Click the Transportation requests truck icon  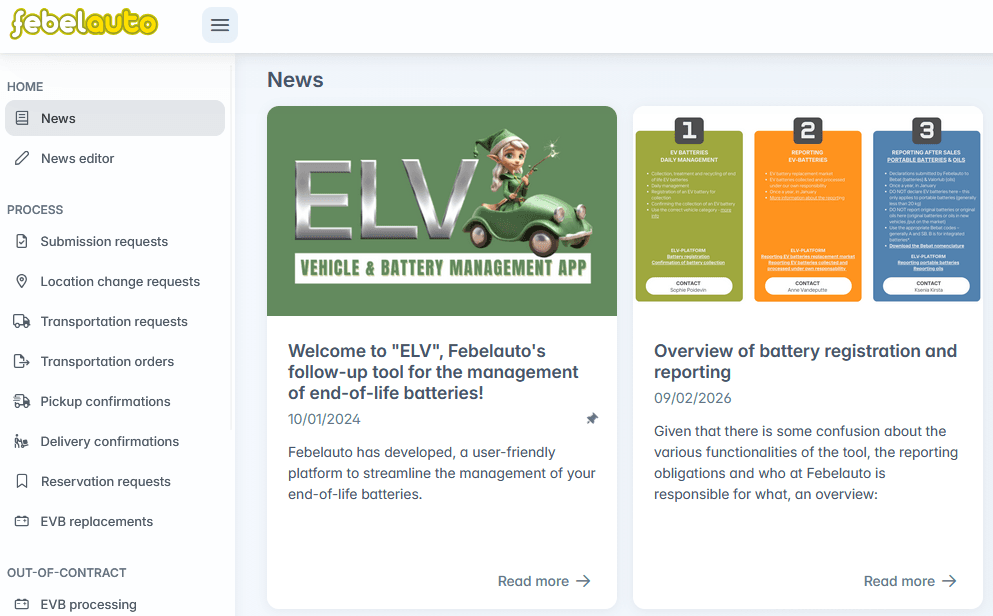tap(22, 321)
